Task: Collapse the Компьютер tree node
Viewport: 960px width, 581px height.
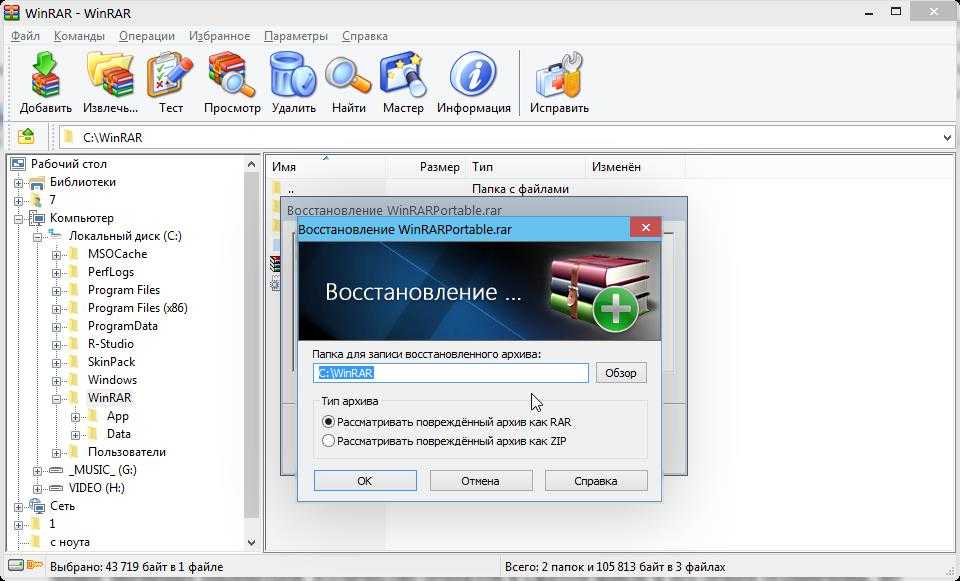Action: click(19, 219)
